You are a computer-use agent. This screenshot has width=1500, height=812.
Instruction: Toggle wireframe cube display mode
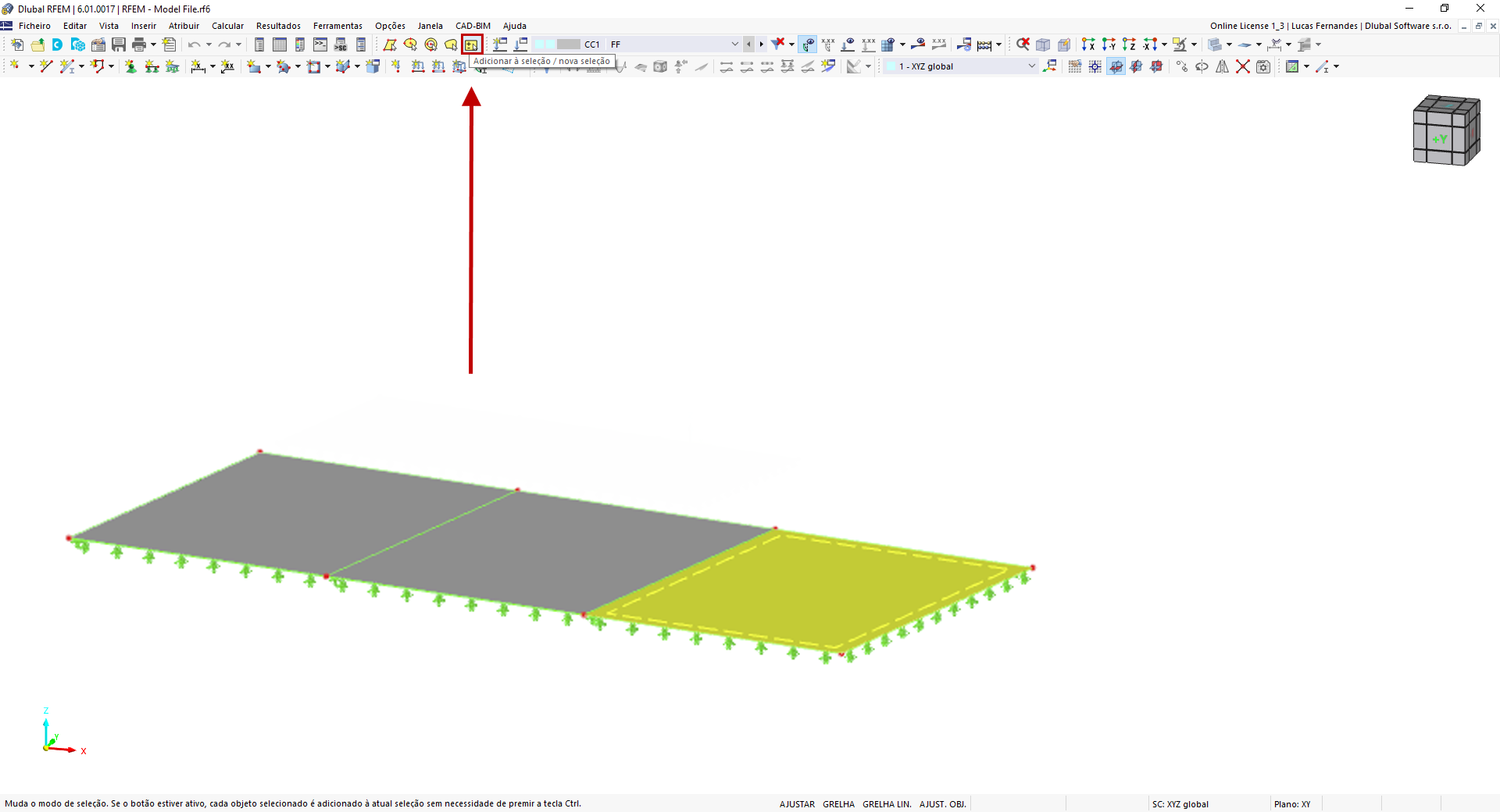pyautogui.click(x=1043, y=45)
